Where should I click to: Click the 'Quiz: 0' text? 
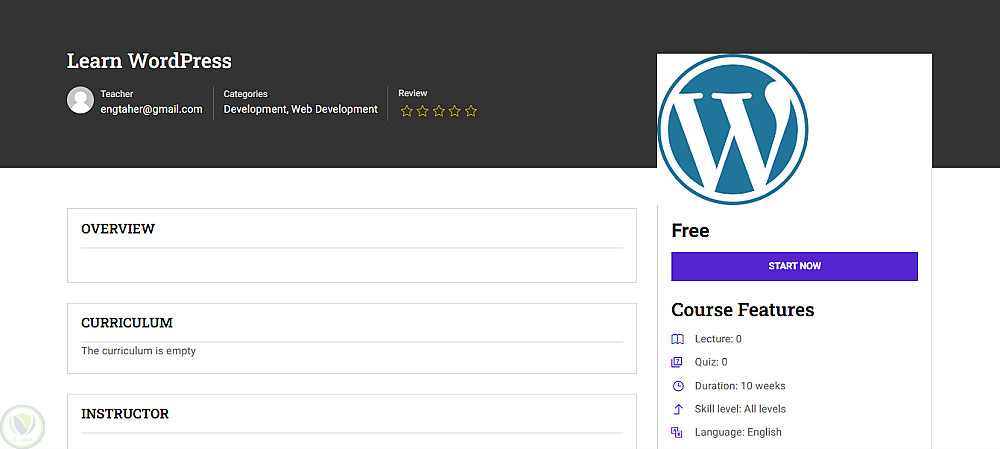click(711, 362)
